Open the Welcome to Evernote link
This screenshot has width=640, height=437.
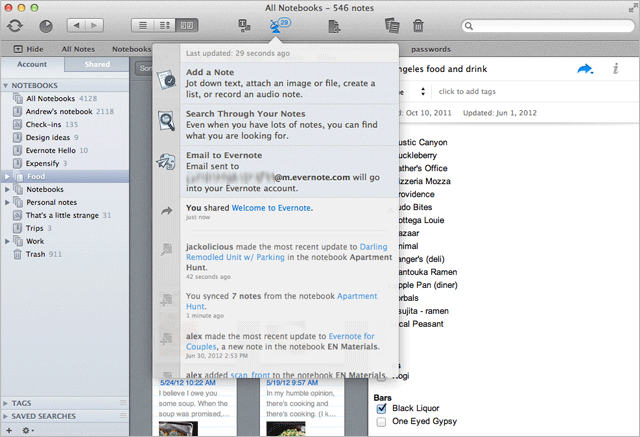click(x=271, y=208)
